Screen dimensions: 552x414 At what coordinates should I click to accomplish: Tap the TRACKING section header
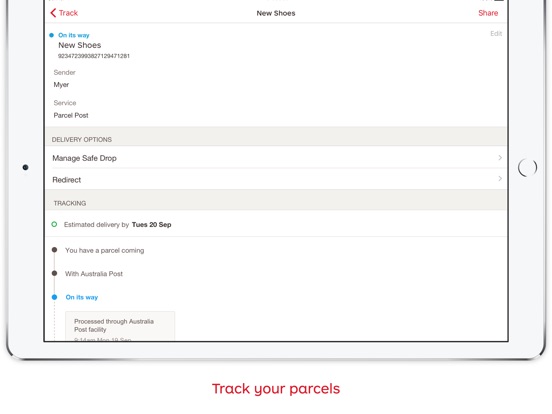(276, 200)
